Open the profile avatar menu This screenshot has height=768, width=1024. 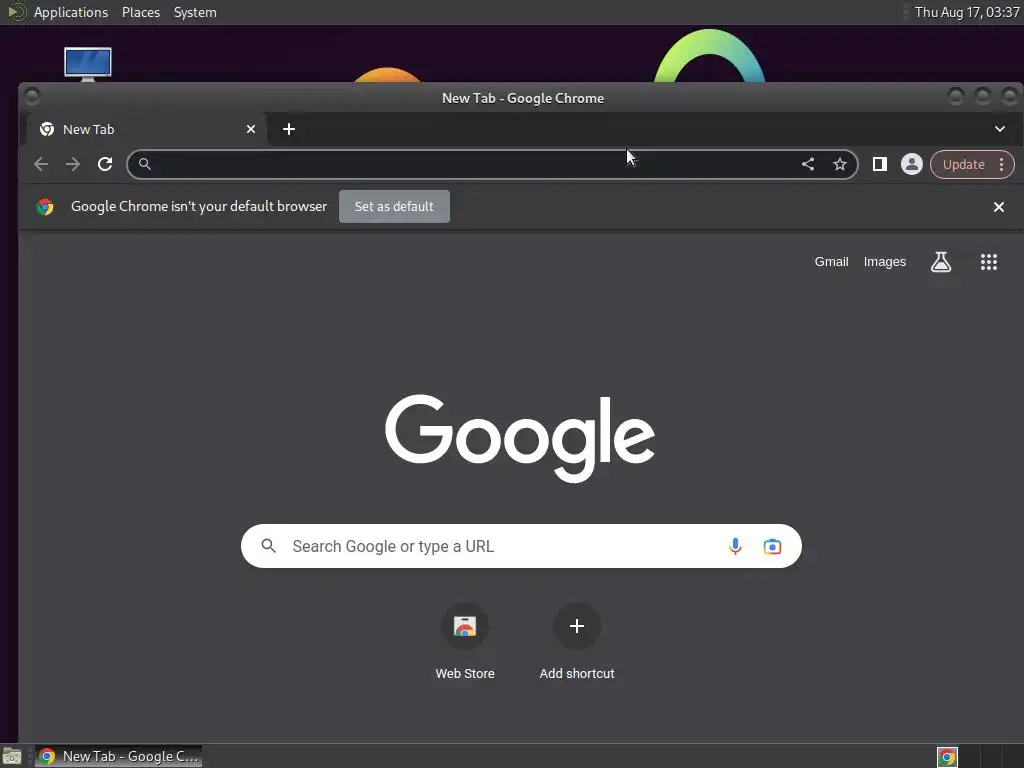coord(912,164)
